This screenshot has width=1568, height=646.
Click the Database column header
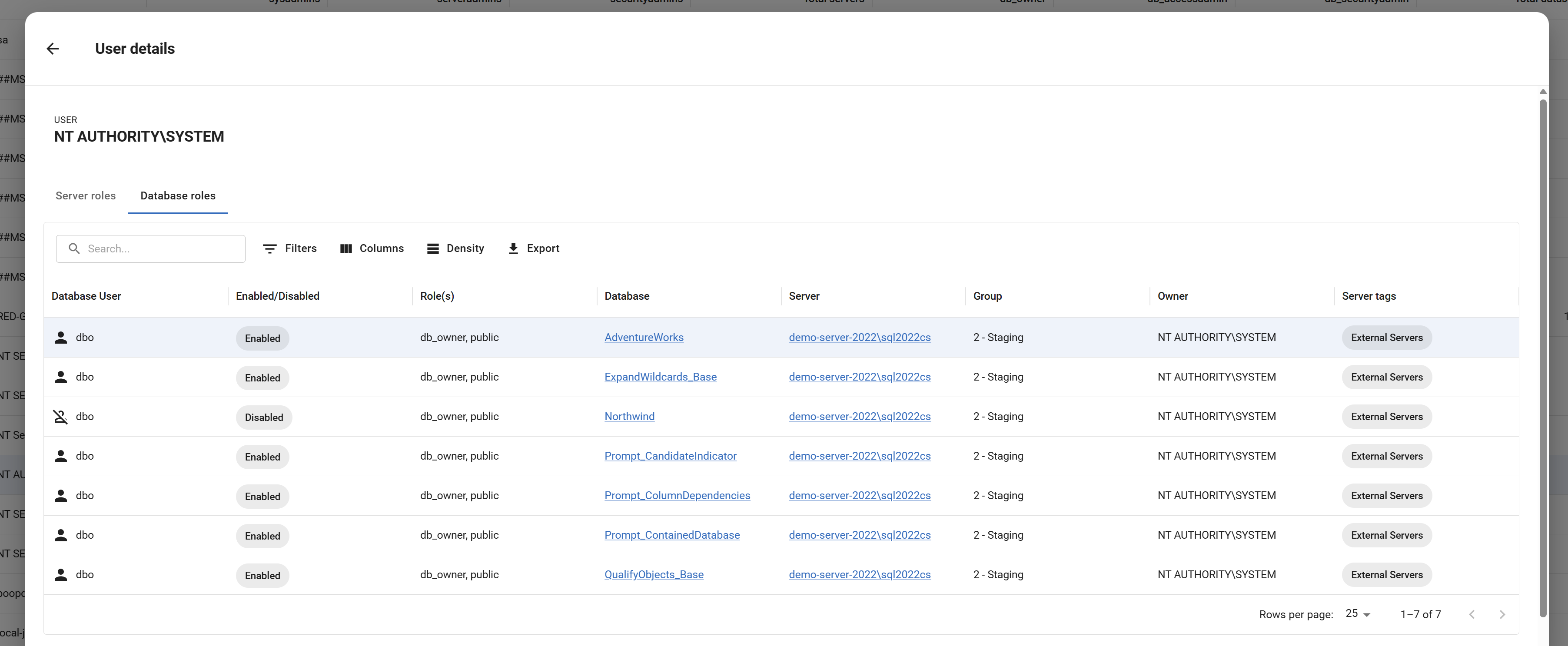(626, 296)
